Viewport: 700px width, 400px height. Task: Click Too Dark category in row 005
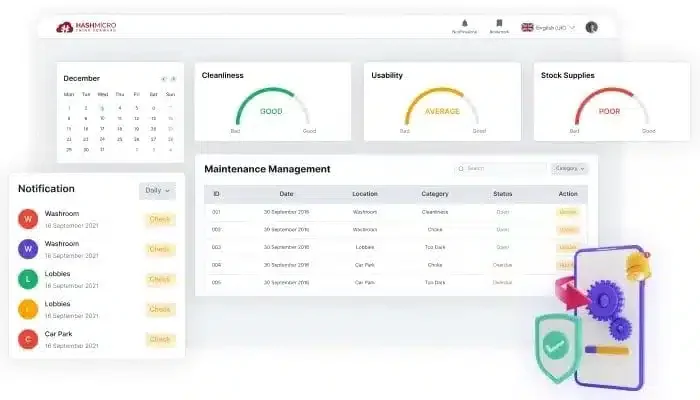click(435, 283)
